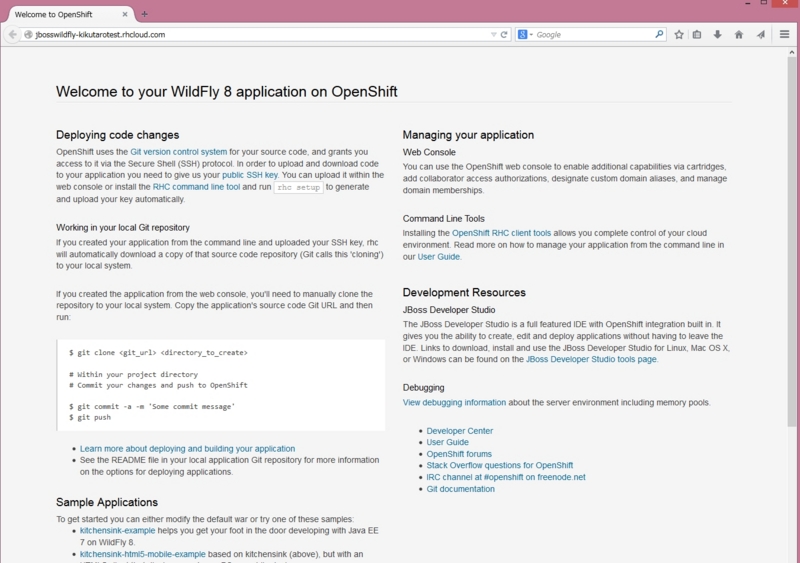Open Git version control system link

pos(179,152)
